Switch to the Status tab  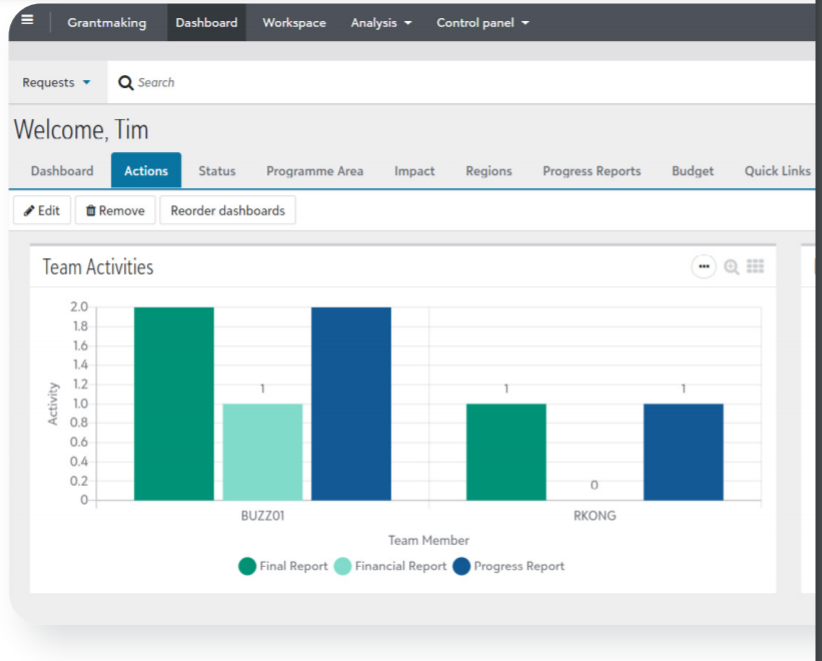tap(216, 171)
